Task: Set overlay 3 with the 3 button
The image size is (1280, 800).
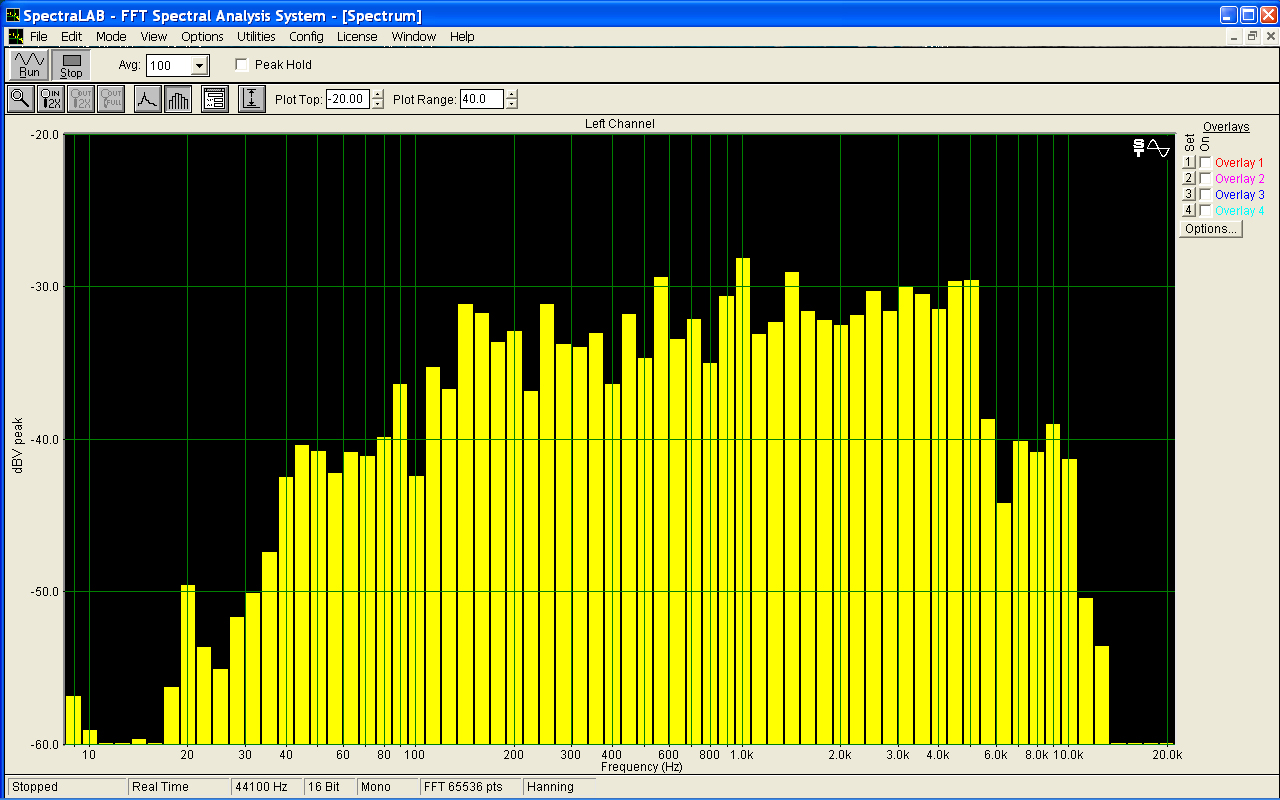Action: point(1189,195)
